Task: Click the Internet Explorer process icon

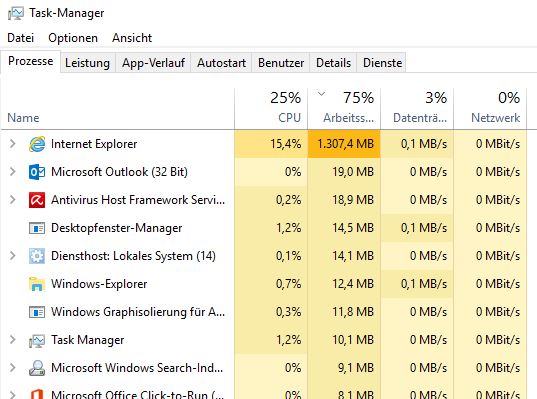Action: pos(37,144)
